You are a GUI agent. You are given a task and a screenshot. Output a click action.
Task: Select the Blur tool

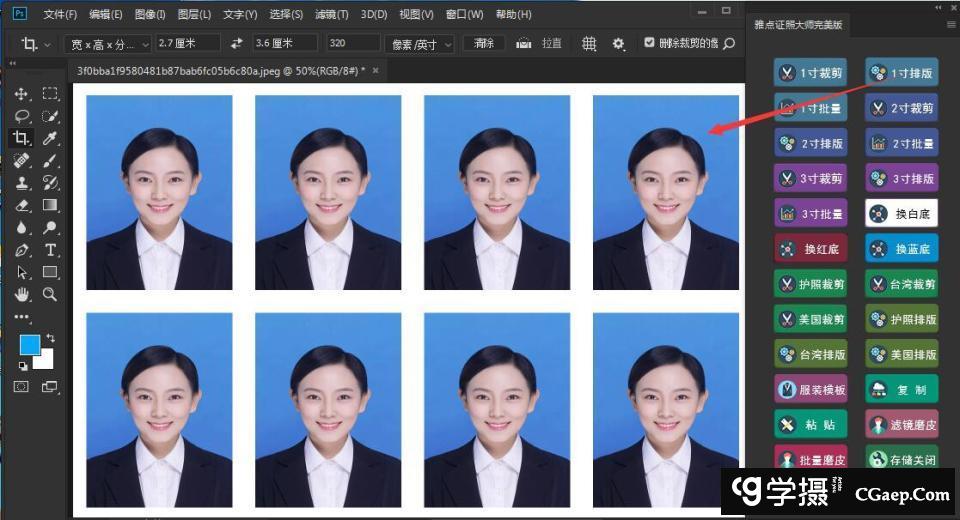(x=21, y=228)
